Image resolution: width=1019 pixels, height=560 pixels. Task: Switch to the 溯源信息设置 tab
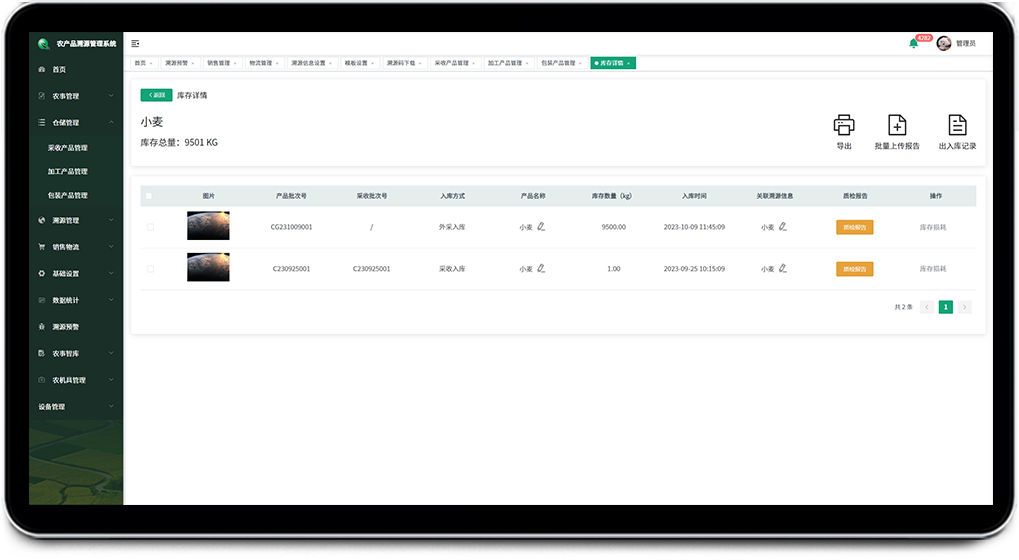coord(311,63)
